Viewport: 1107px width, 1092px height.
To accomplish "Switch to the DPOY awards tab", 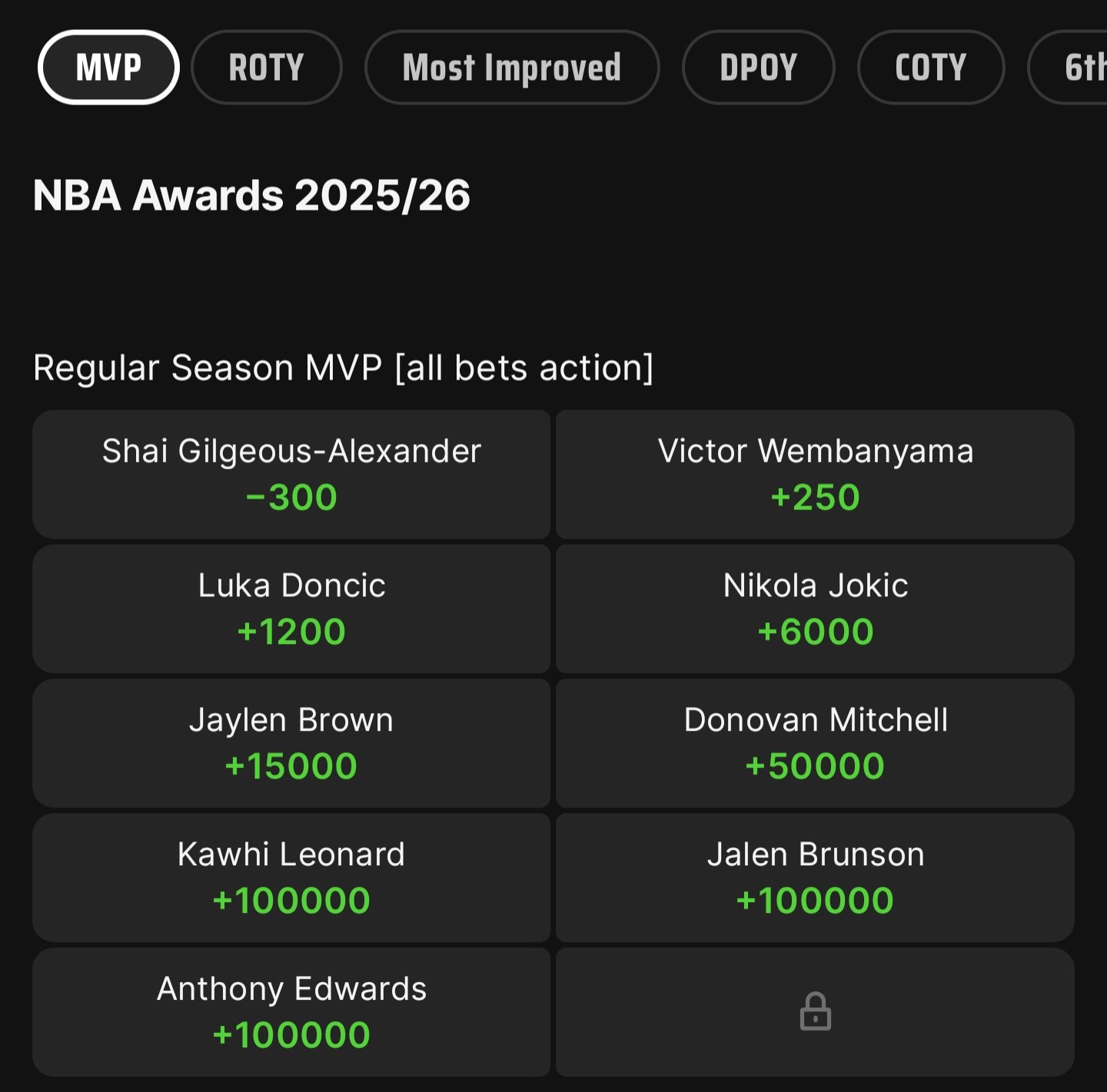I will click(x=758, y=68).
